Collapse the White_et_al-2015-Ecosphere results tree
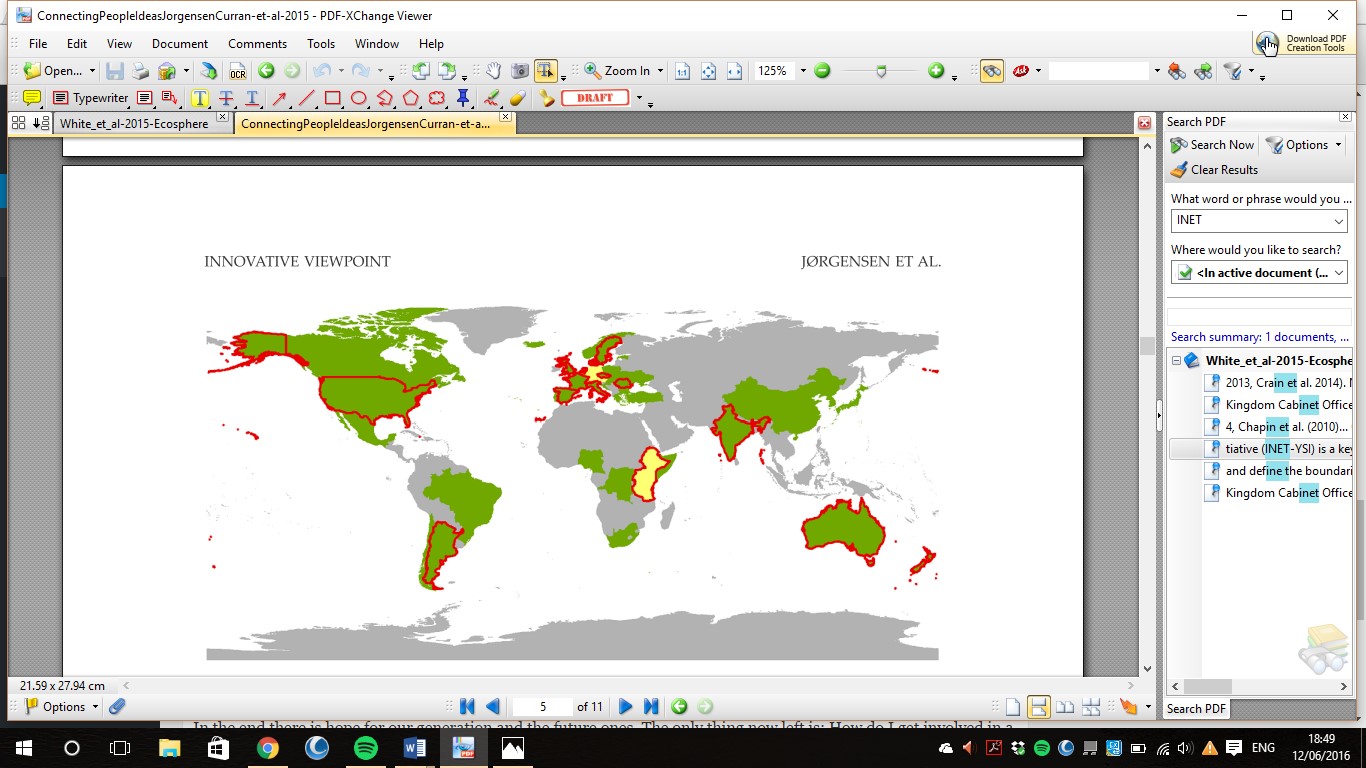The height and width of the screenshot is (768, 1366). click(x=1177, y=361)
